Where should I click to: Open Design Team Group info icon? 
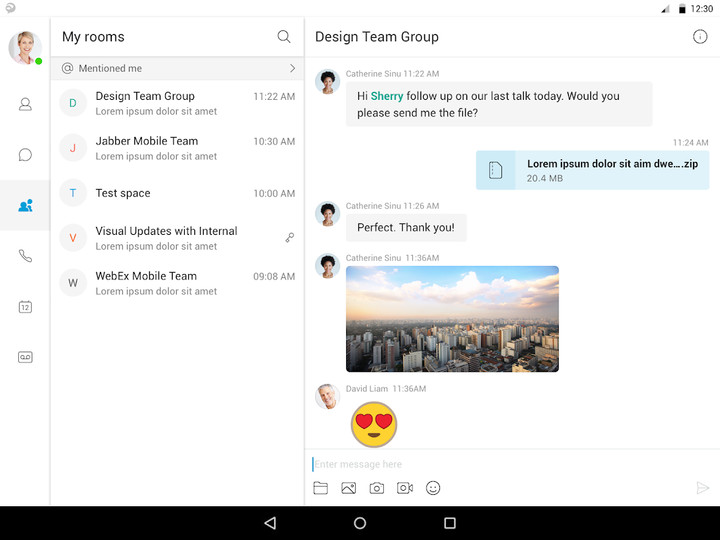700,37
